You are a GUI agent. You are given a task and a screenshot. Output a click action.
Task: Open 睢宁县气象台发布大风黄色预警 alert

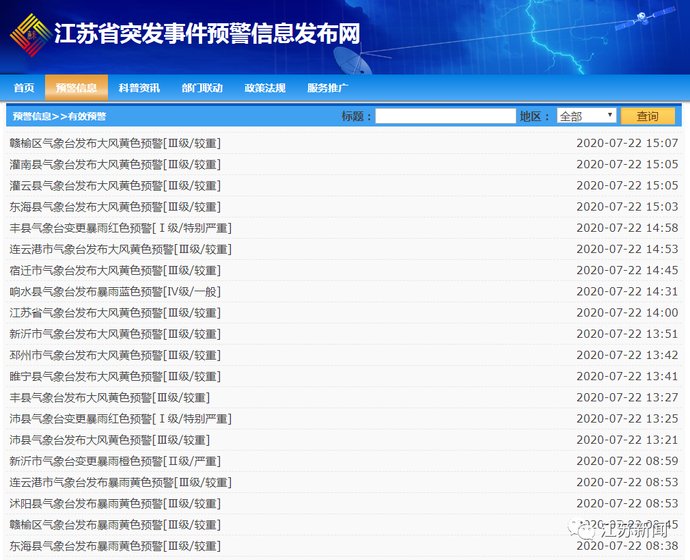point(115,376)
